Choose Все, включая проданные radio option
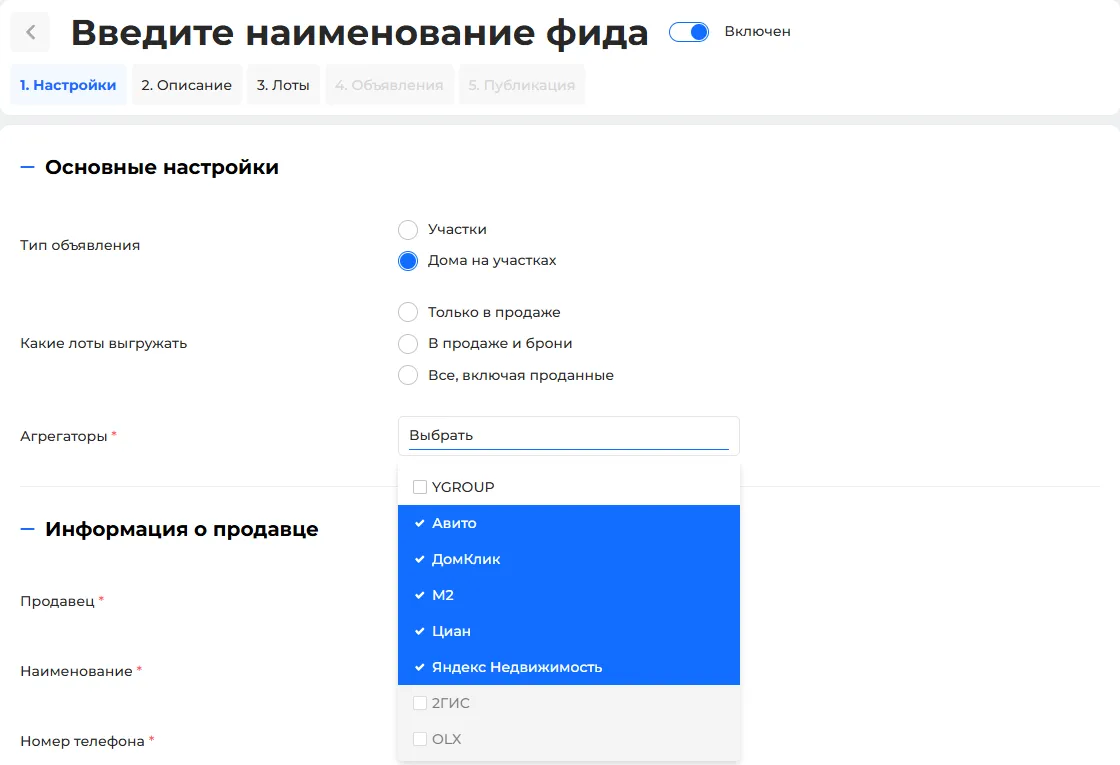 (408, 375)
